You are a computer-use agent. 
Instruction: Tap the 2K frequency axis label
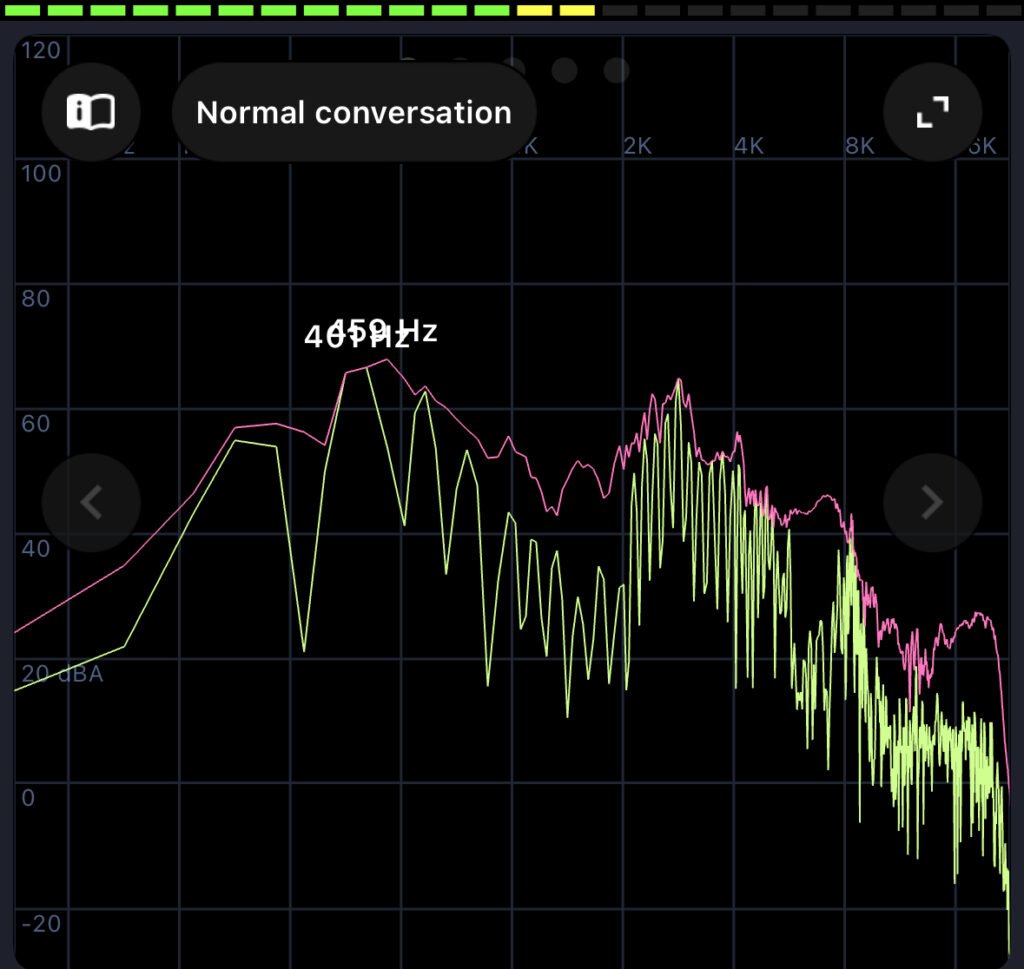(x=637, y=146)
